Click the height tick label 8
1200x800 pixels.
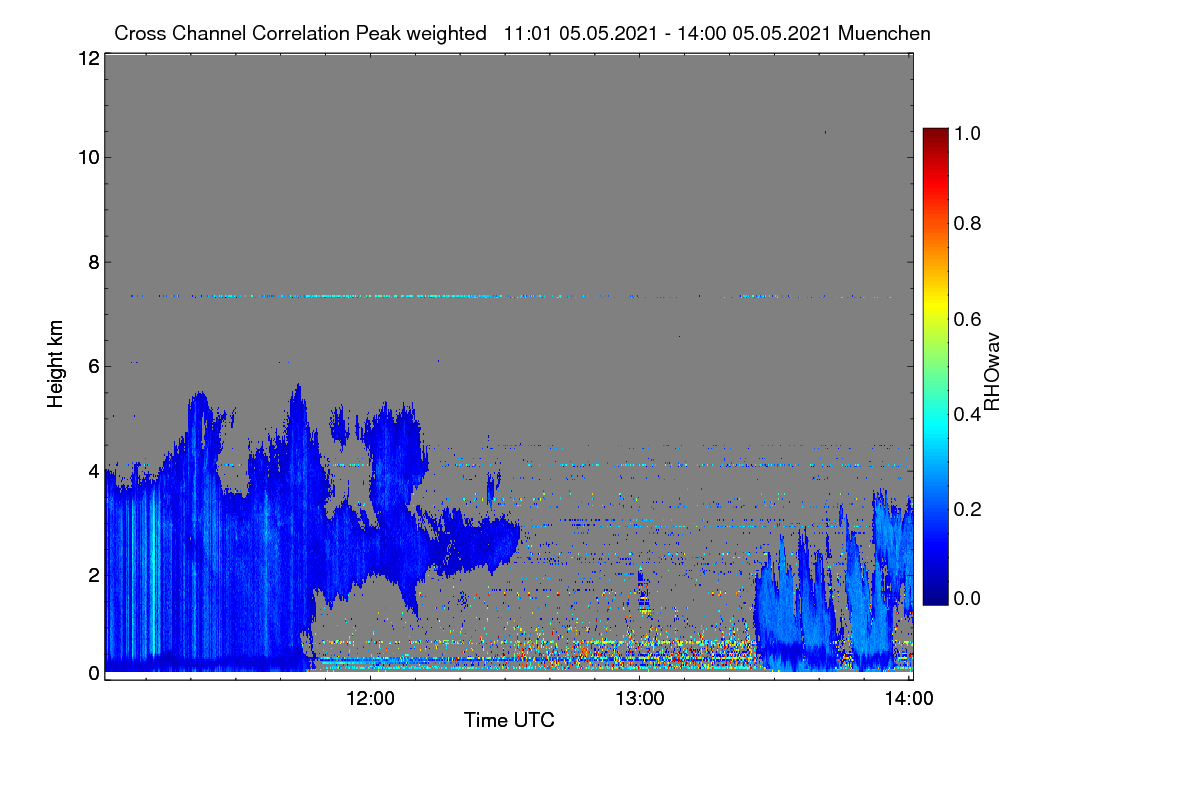click(92, 262)
